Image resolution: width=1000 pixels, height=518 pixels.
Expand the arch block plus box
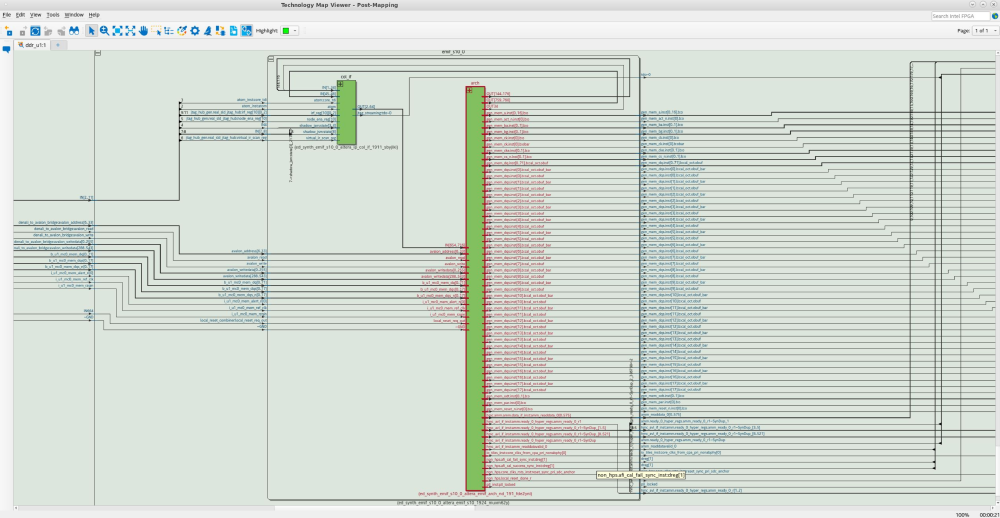point(470,90)
